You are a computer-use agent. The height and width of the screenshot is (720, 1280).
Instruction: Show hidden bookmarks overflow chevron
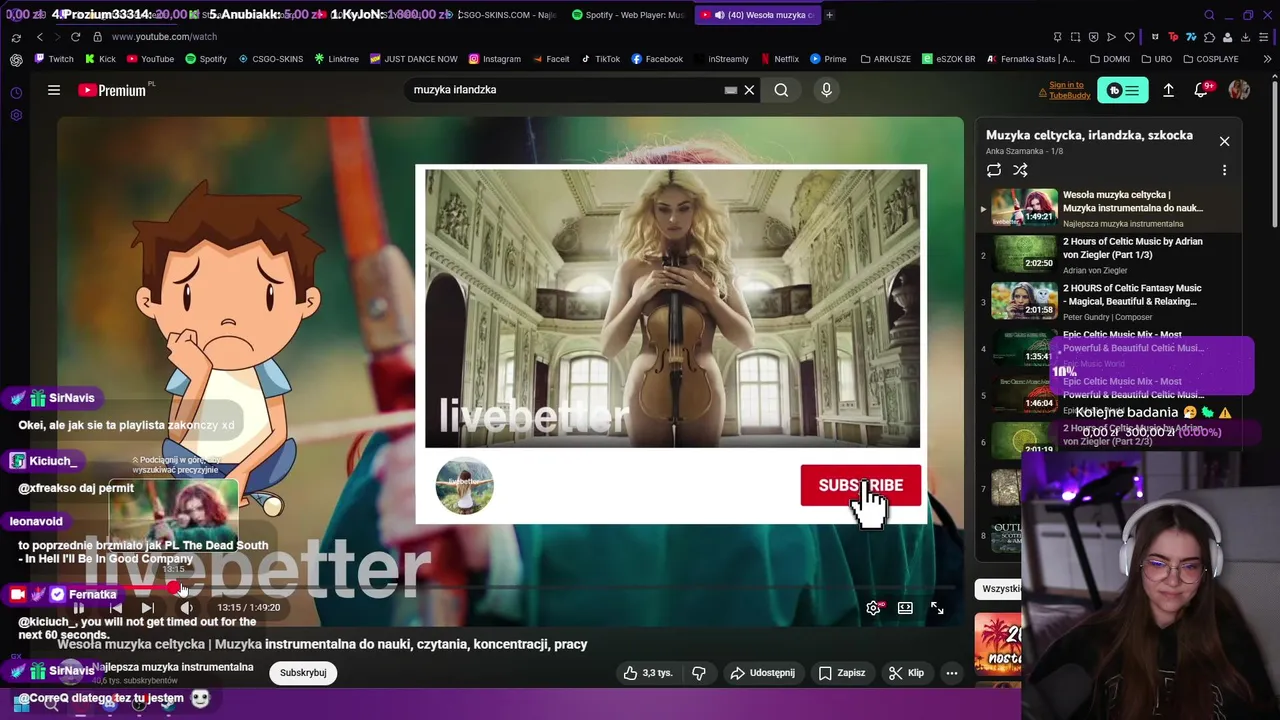(1267, 59)
